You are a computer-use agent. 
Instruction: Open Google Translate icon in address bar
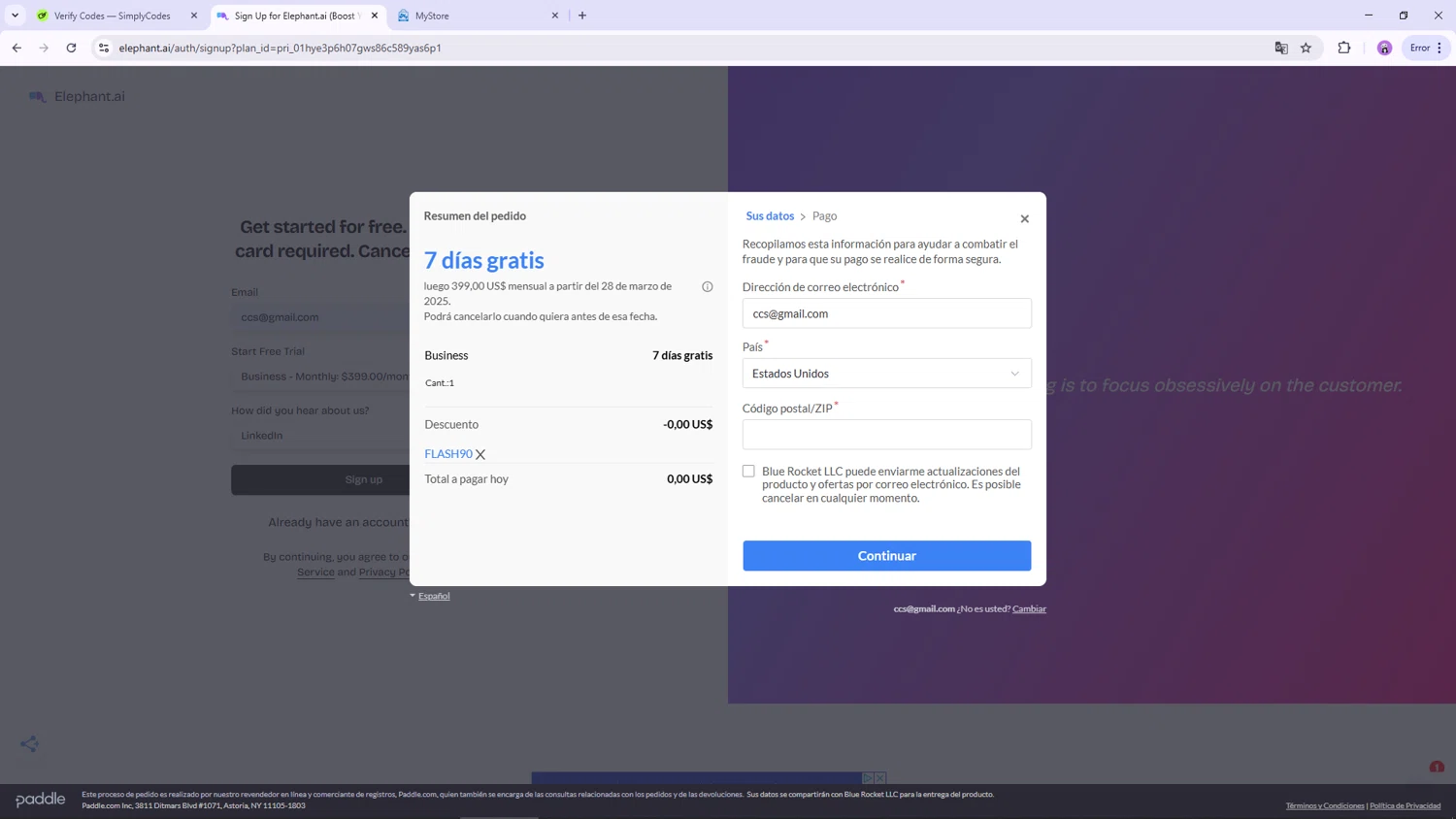point(1281,48)
